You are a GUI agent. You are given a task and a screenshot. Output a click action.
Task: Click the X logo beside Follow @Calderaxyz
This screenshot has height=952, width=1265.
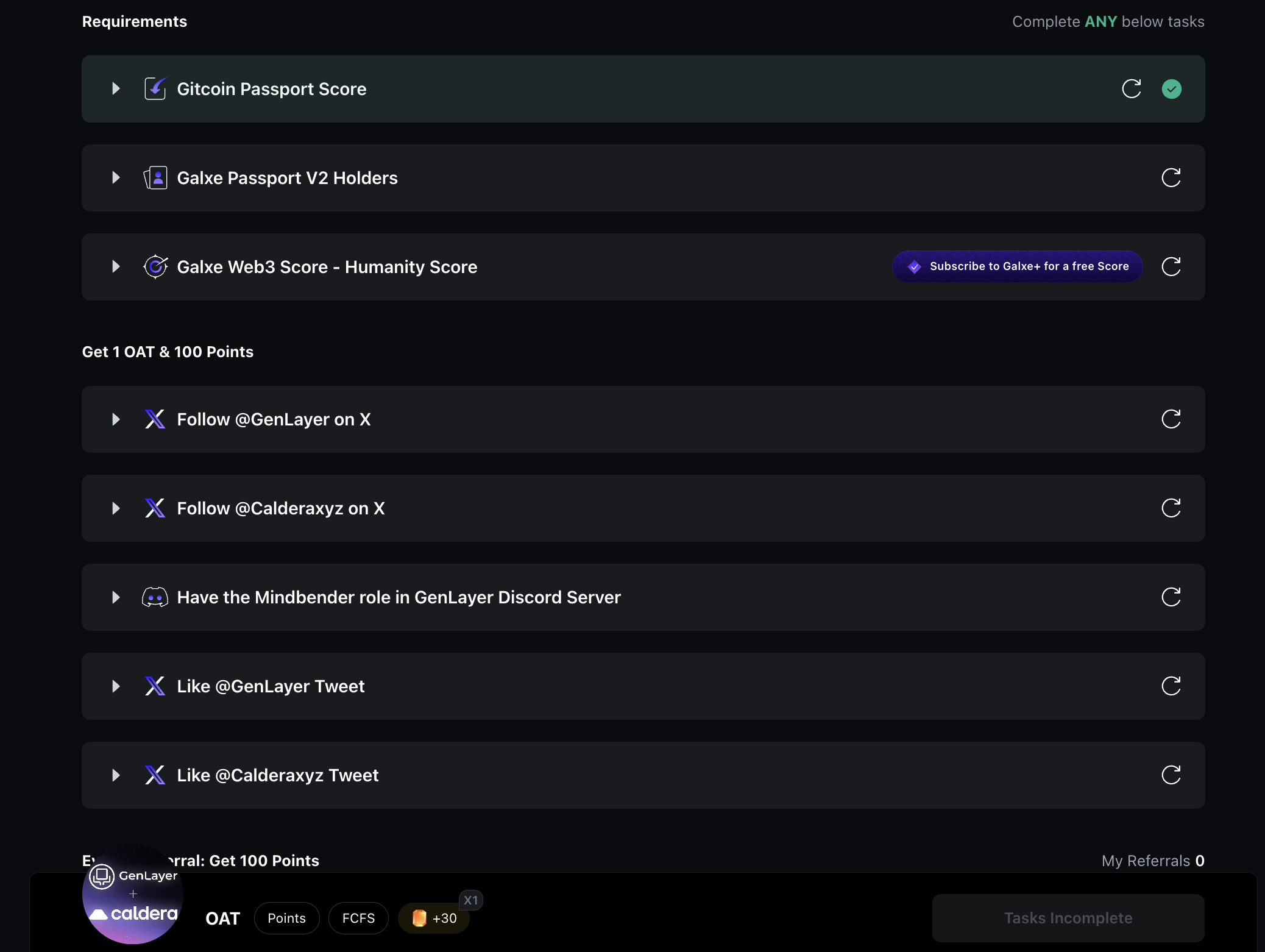click(x=155, y=508)
